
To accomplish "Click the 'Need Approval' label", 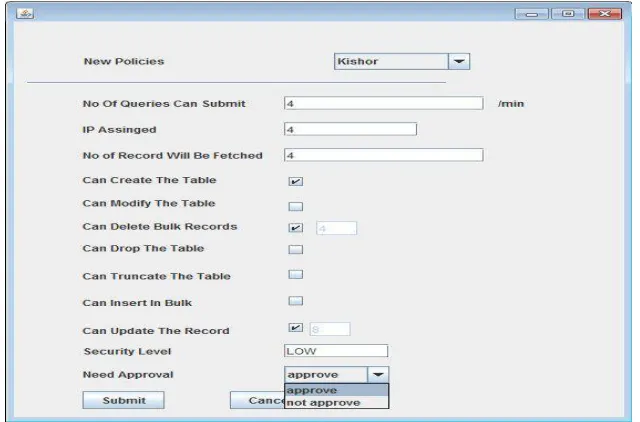I will [x=128, y=375].
